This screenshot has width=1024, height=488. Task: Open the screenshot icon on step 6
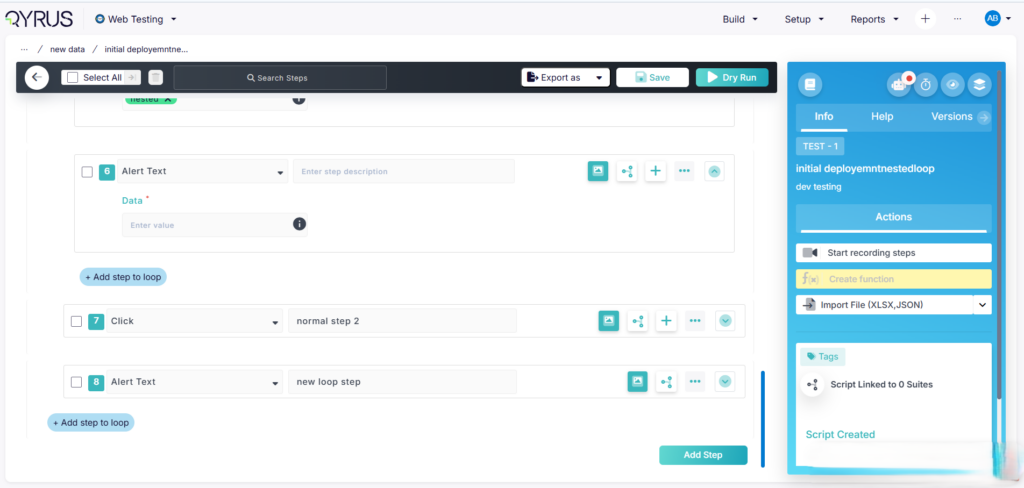(597, 171)
